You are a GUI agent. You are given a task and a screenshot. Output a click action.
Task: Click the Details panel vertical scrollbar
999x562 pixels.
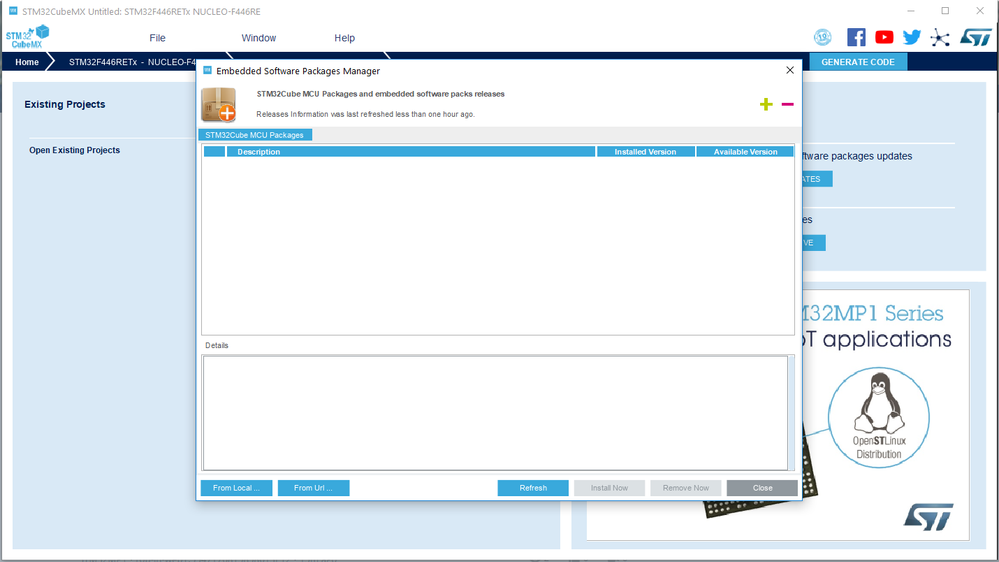point(791,413)
